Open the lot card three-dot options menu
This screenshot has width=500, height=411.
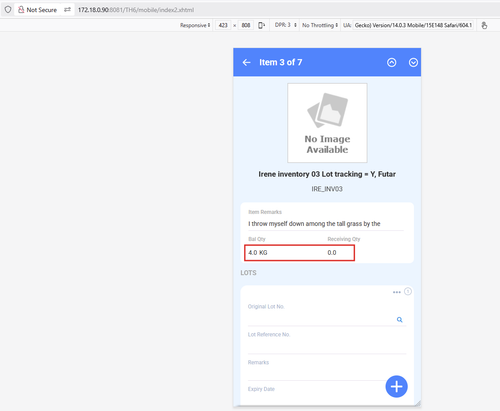click(396, 292)
